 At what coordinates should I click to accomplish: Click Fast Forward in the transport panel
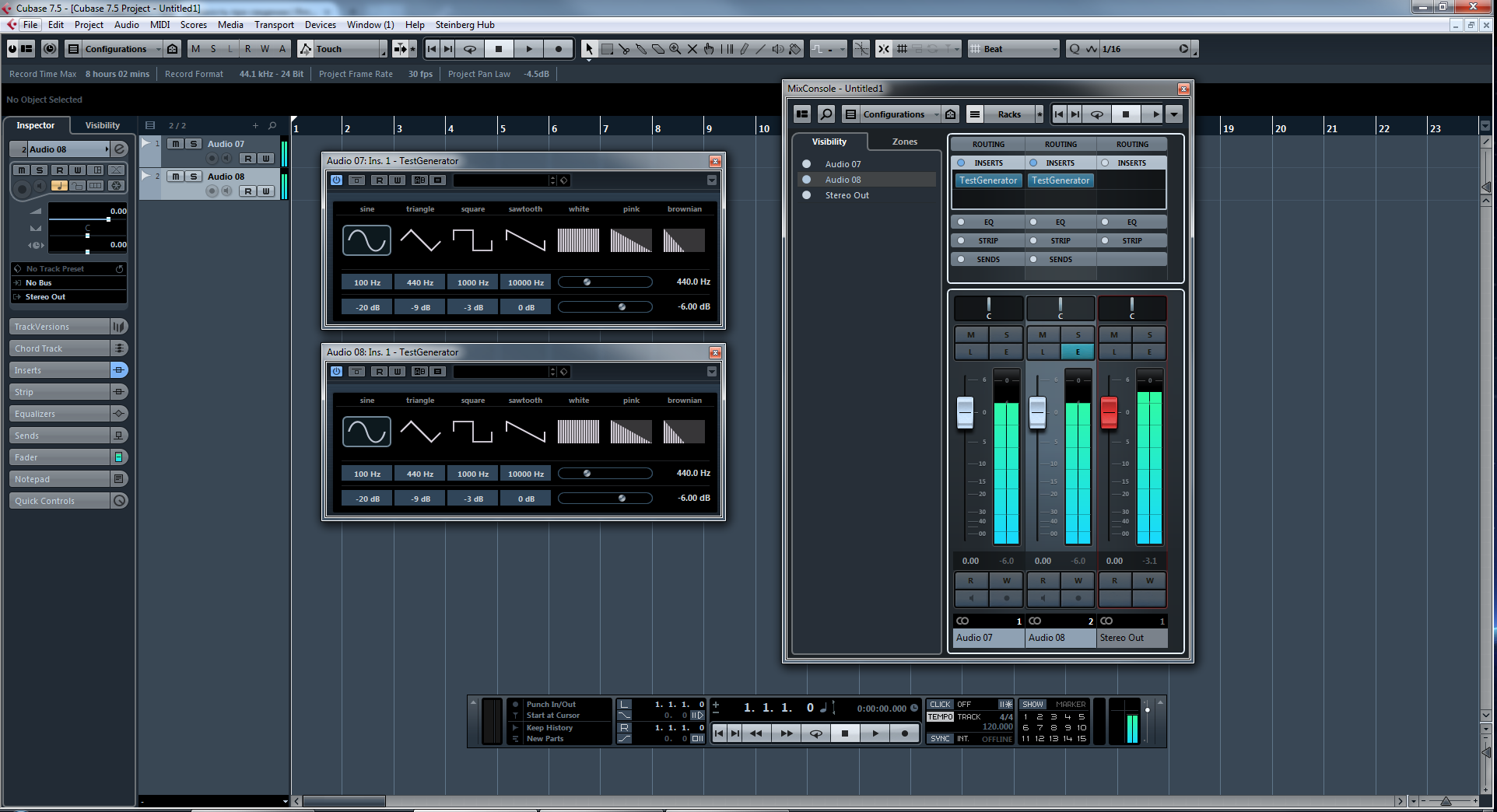point(787,733)
